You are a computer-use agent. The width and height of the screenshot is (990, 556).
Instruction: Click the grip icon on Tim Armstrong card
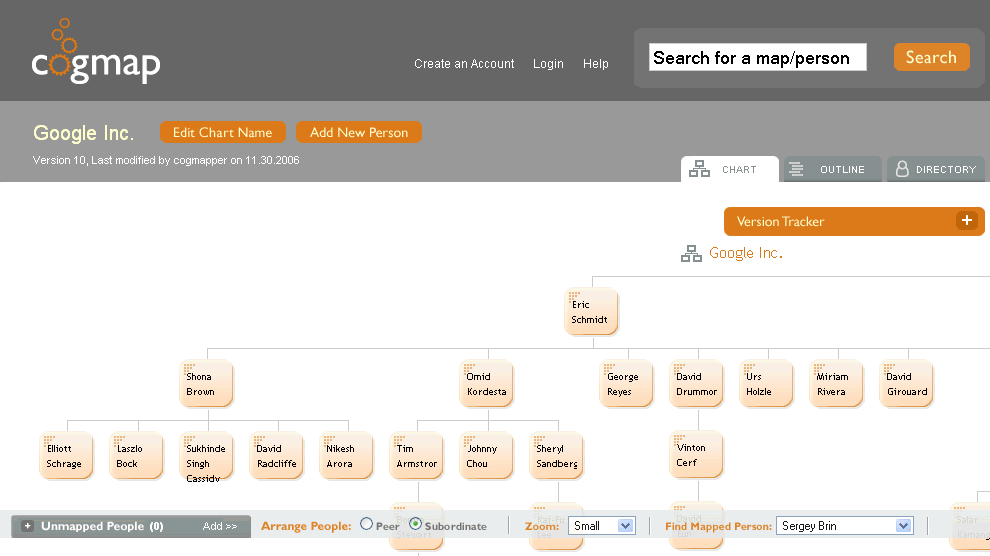pos(400,440)
